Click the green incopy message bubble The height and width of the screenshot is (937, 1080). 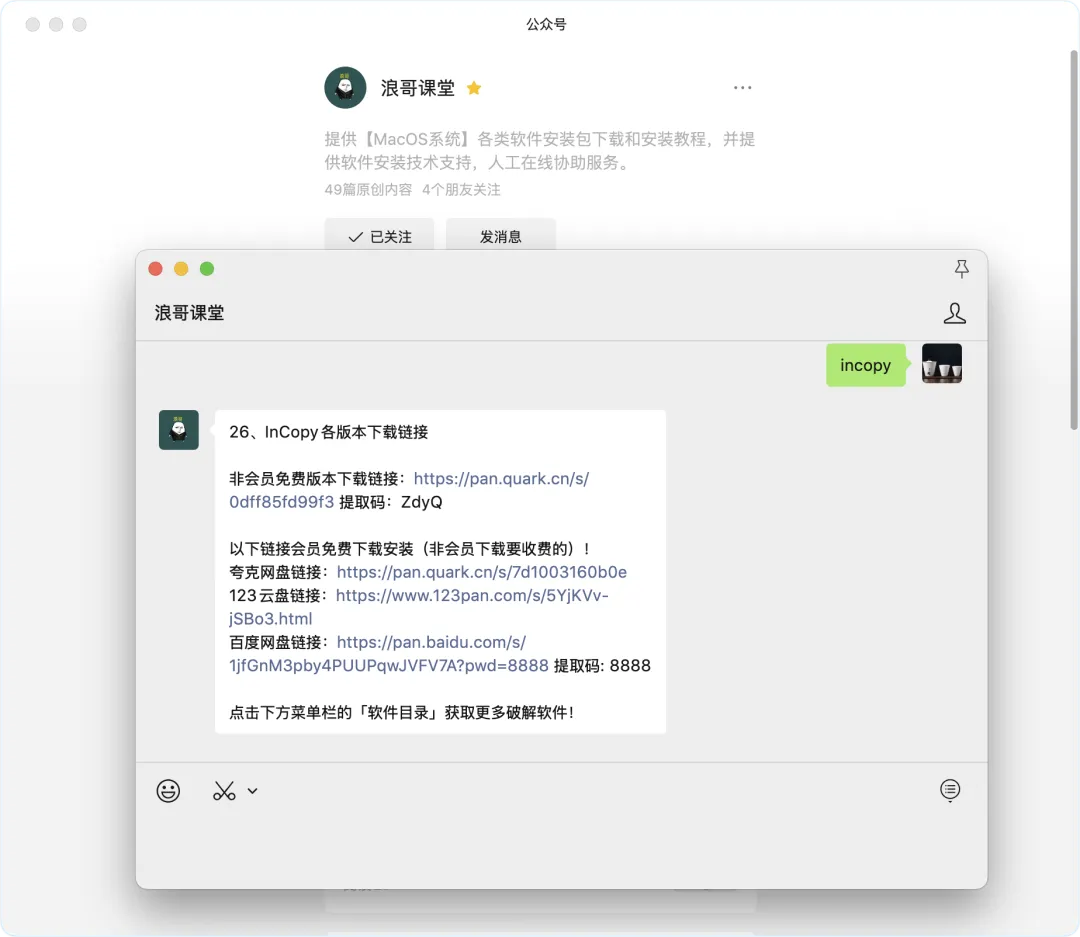click(x=866, y=365)
